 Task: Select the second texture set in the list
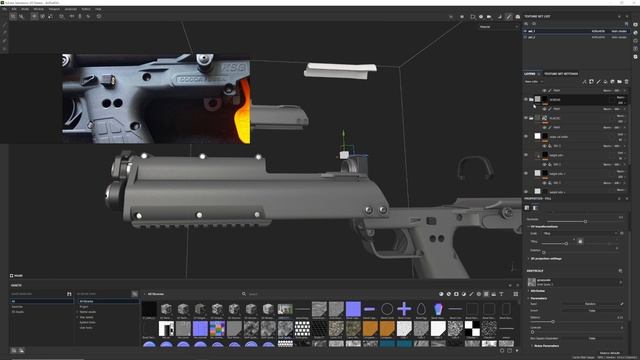576,37
